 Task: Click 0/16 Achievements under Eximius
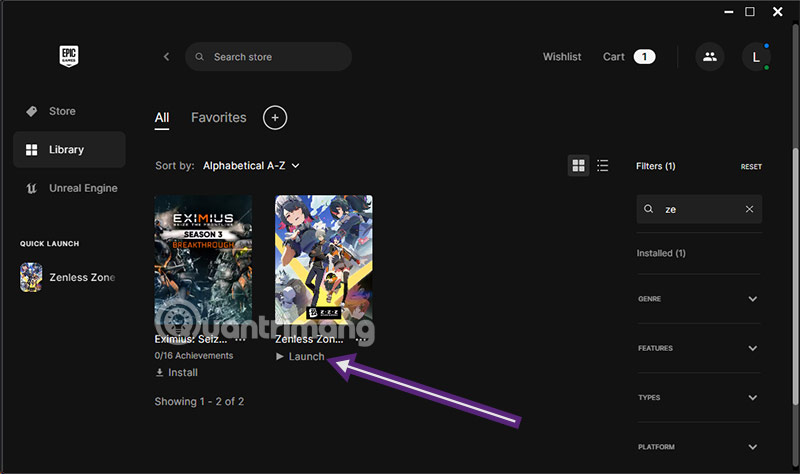click(x=193, y=356)
